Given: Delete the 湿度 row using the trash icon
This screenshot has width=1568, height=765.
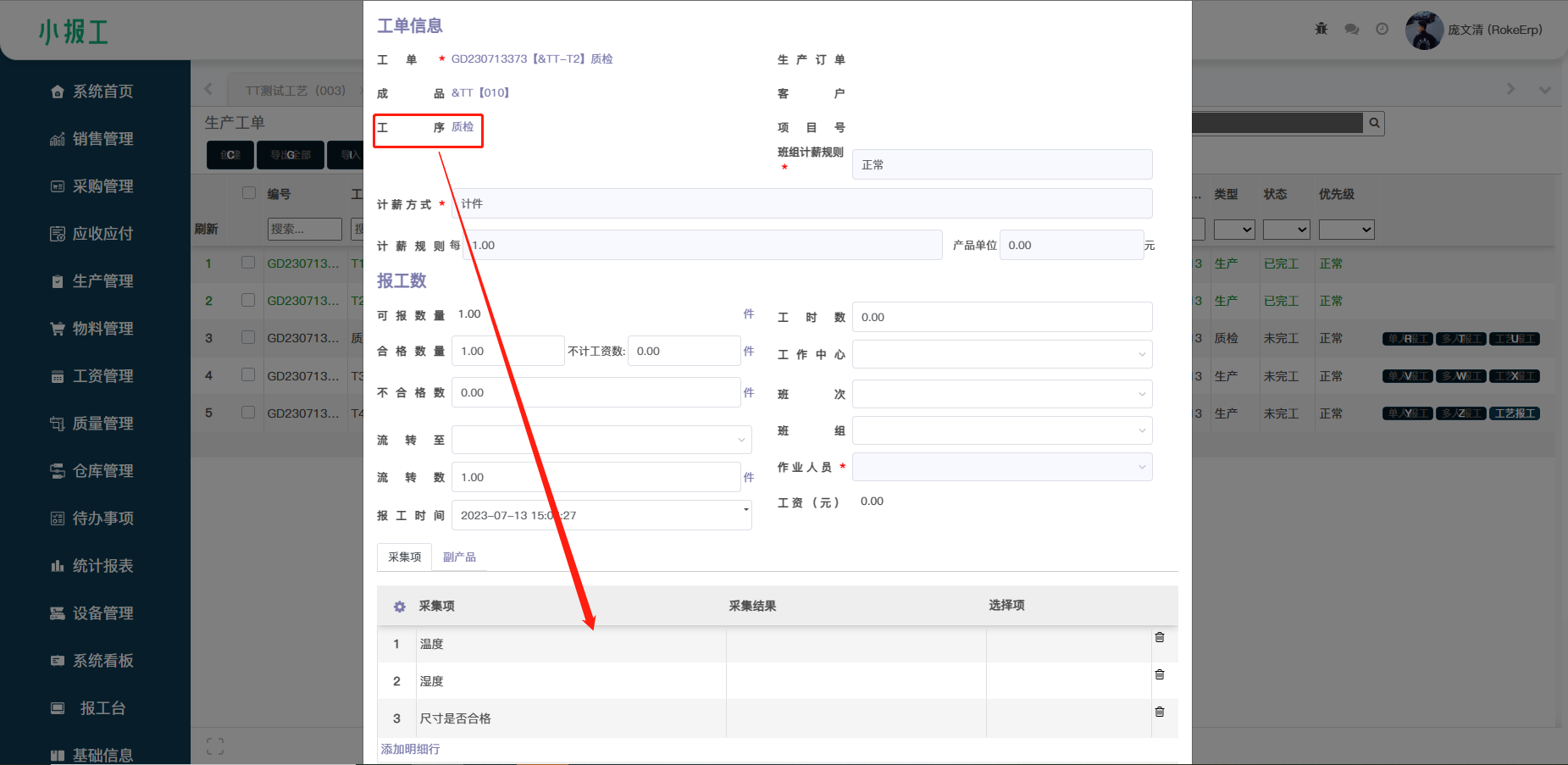Looking at the screenshot, I should [1160, 674].
